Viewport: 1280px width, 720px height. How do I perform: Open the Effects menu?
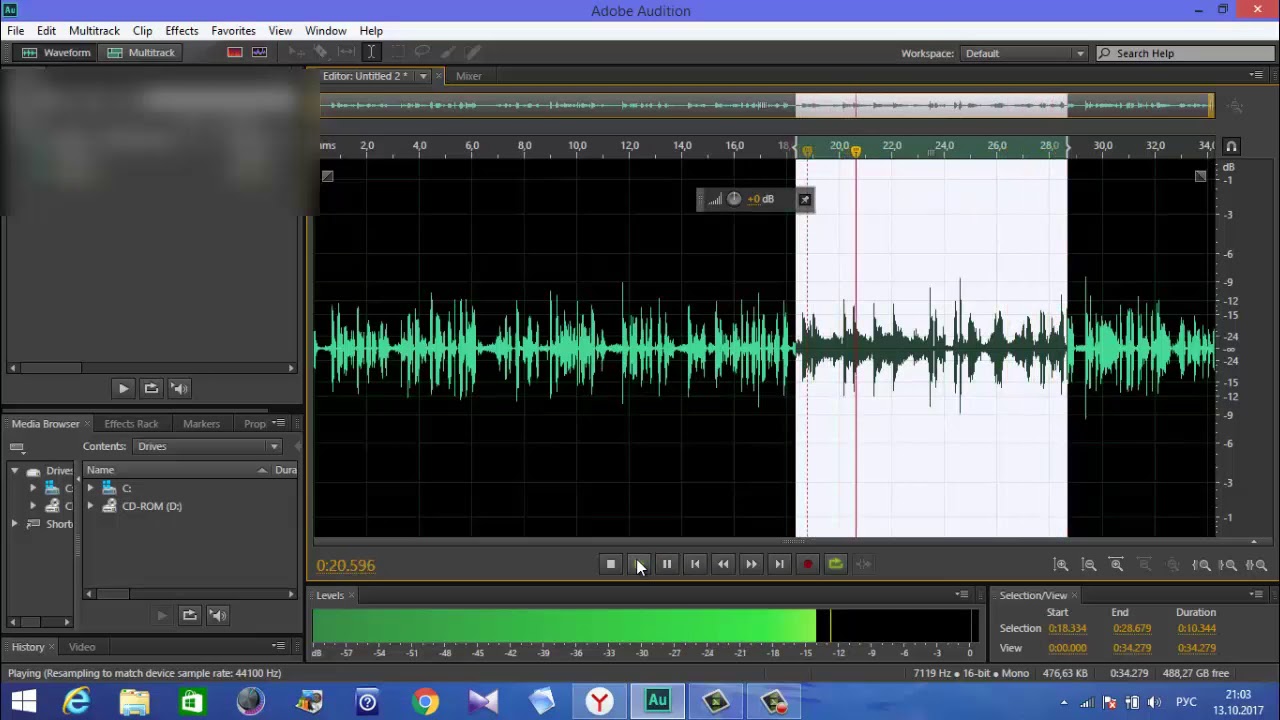[x=182, y=31]
